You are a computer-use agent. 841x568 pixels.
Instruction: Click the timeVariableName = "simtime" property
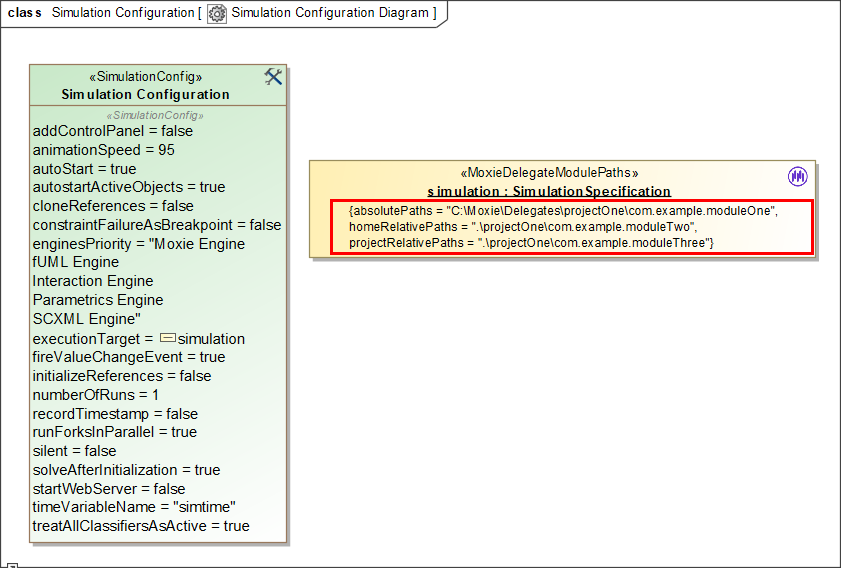pos(134,507)
